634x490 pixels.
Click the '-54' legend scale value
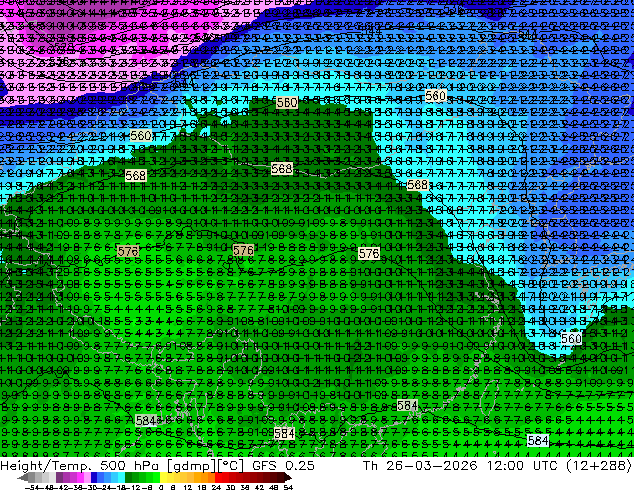point(31,487)
